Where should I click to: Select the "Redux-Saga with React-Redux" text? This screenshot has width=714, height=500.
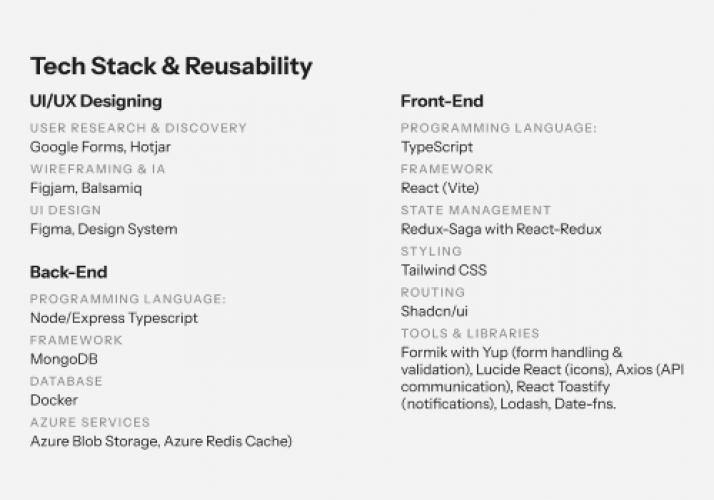tap(501, 229)
